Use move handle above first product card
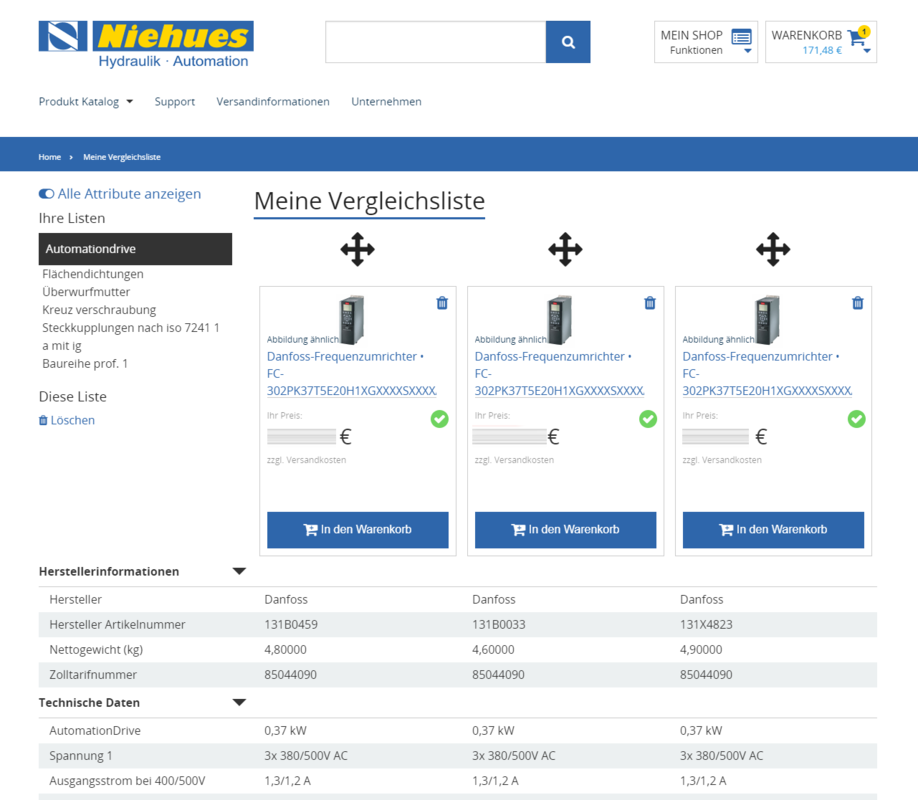 (358, 249)
